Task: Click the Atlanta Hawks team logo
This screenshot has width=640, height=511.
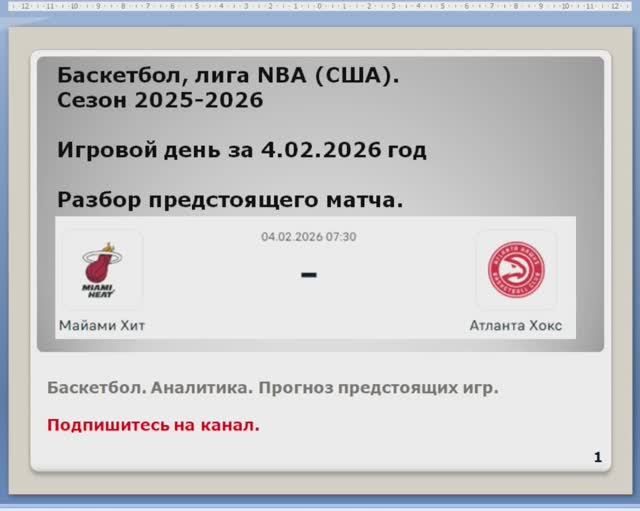Action: pos(516,269)
